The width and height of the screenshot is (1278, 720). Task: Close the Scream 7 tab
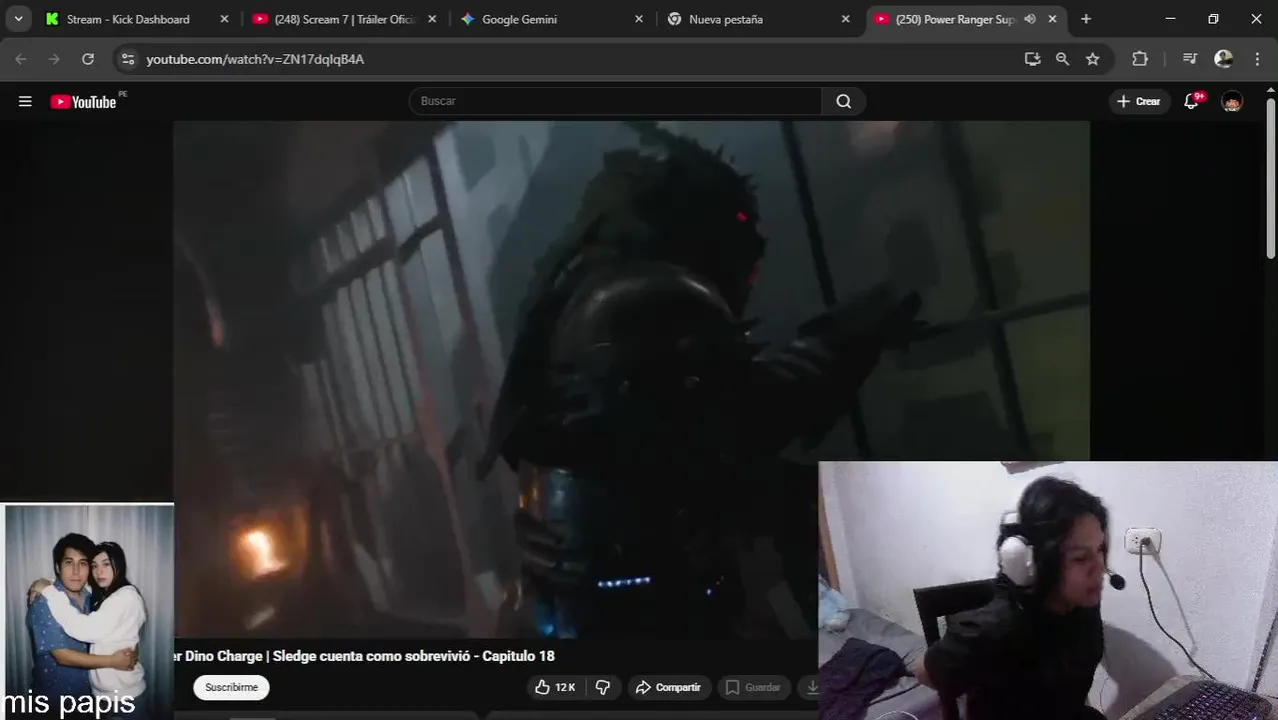[432, 19]
